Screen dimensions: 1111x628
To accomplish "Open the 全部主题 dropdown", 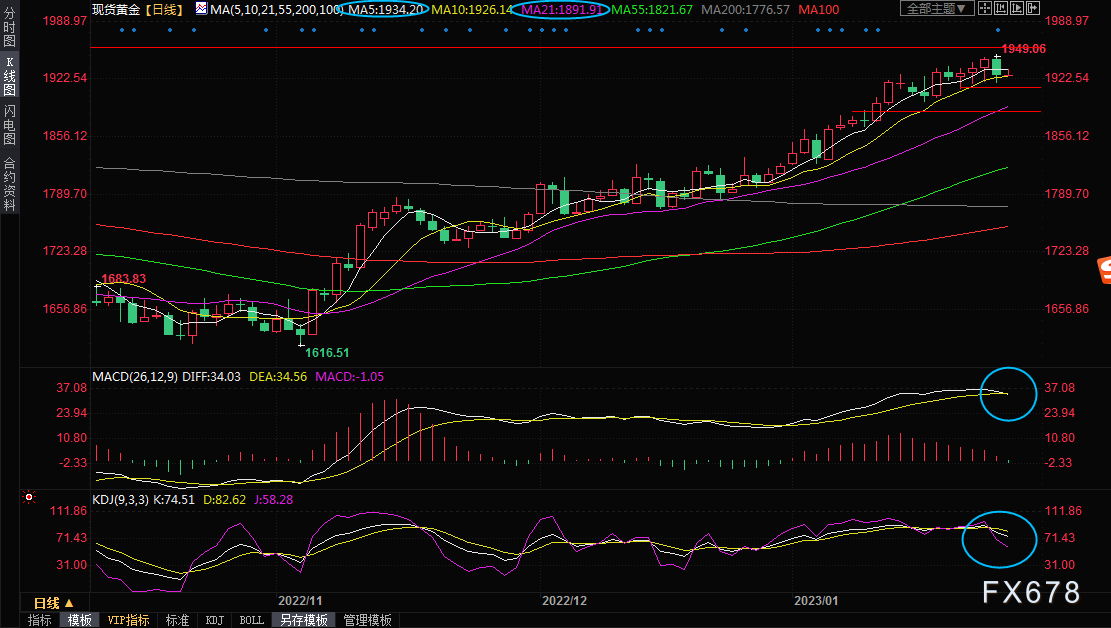I will tap(937, 9).
